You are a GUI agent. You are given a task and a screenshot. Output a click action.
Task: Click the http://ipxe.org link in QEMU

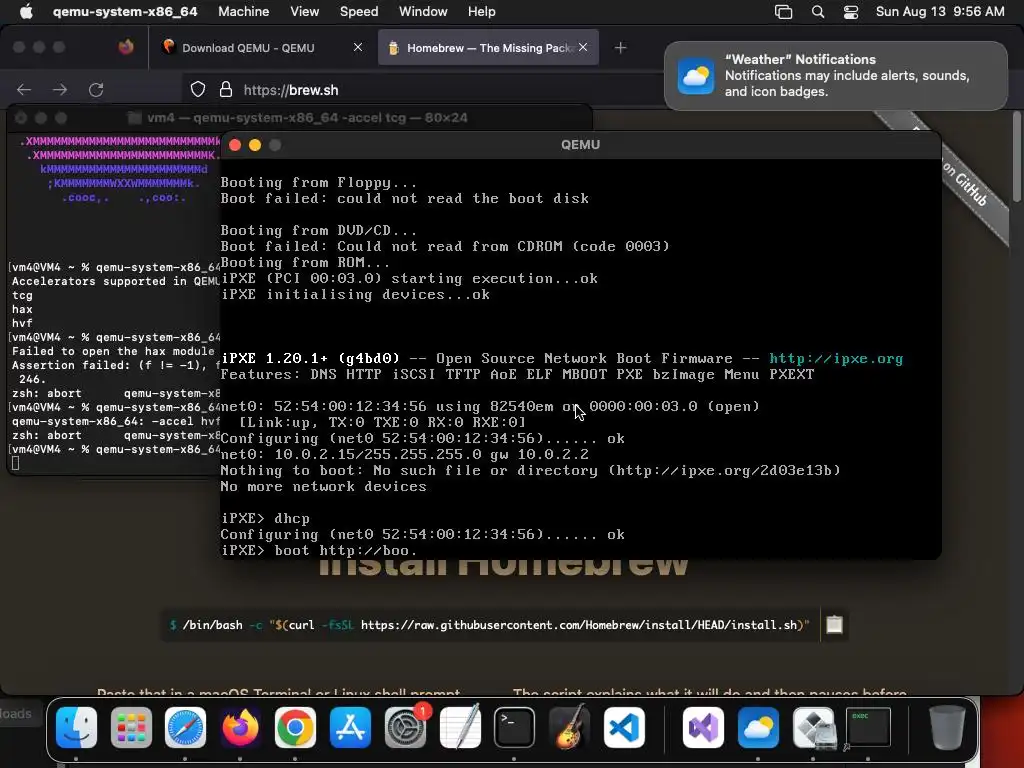tap(836, 359)
